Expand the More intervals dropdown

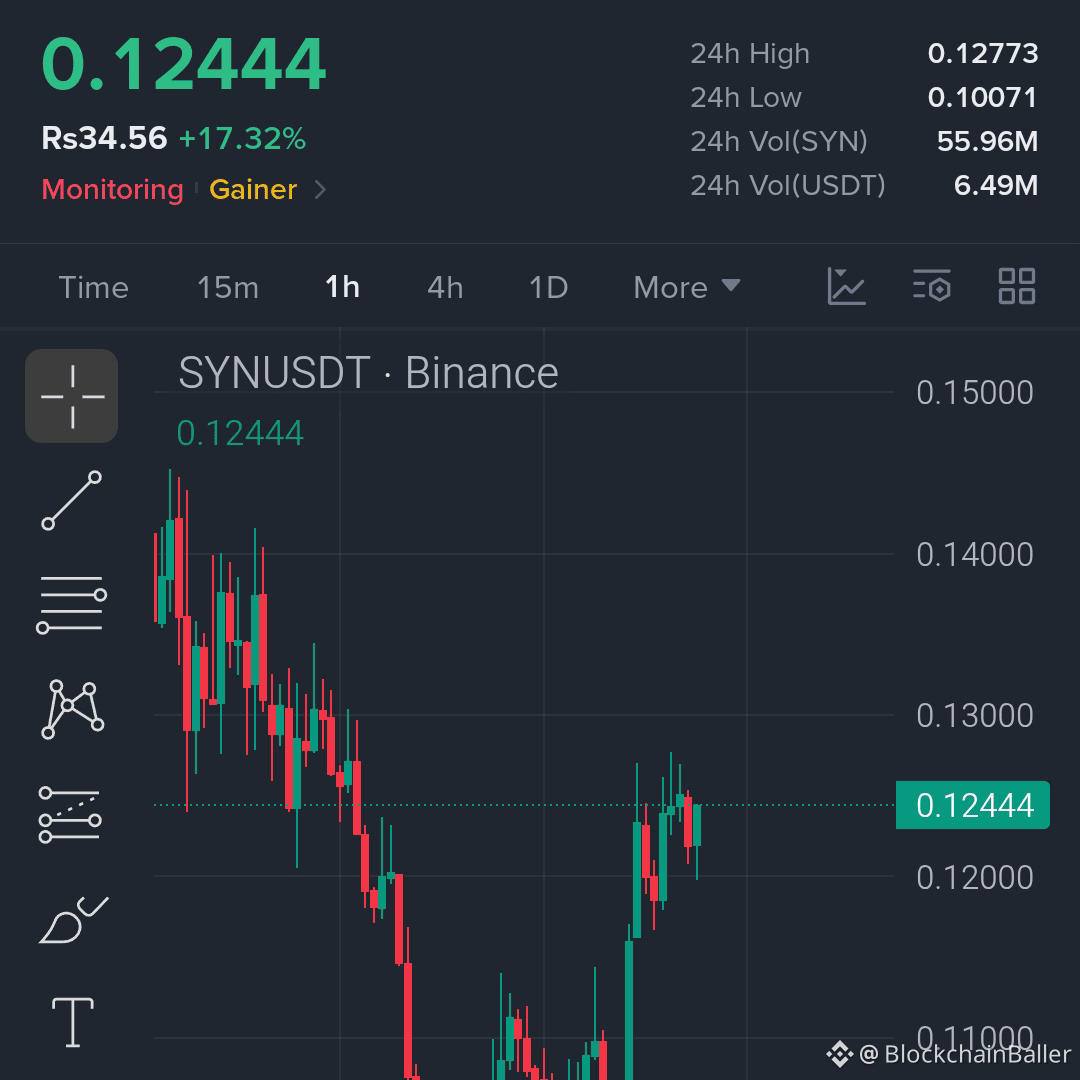(687, 287)
